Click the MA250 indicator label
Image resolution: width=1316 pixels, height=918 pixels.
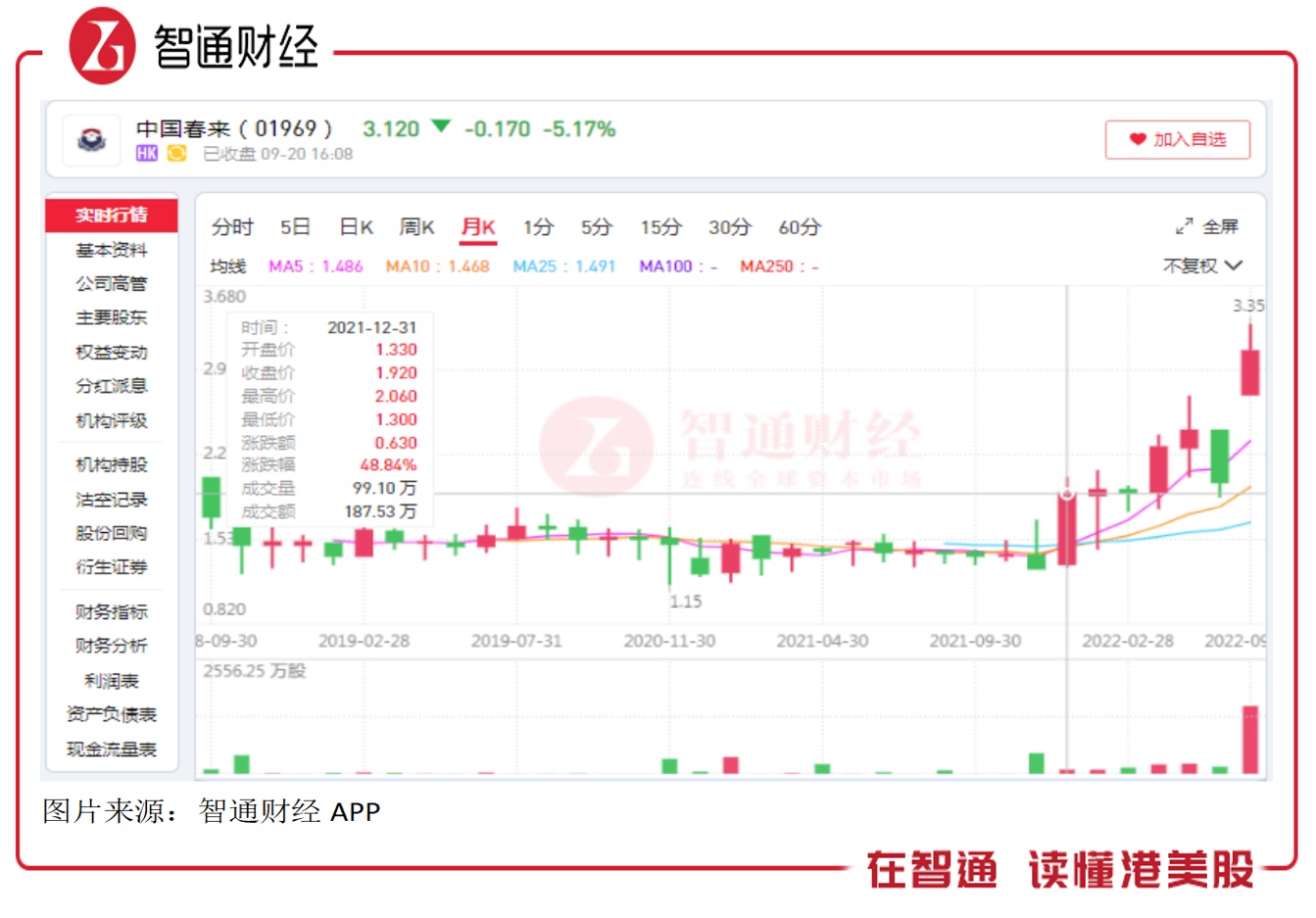tap(779, 266)
